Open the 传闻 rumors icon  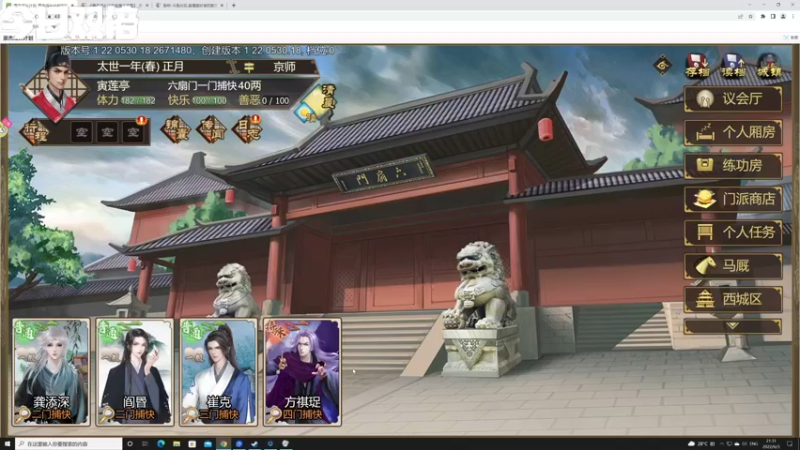(x=211, y=129)
